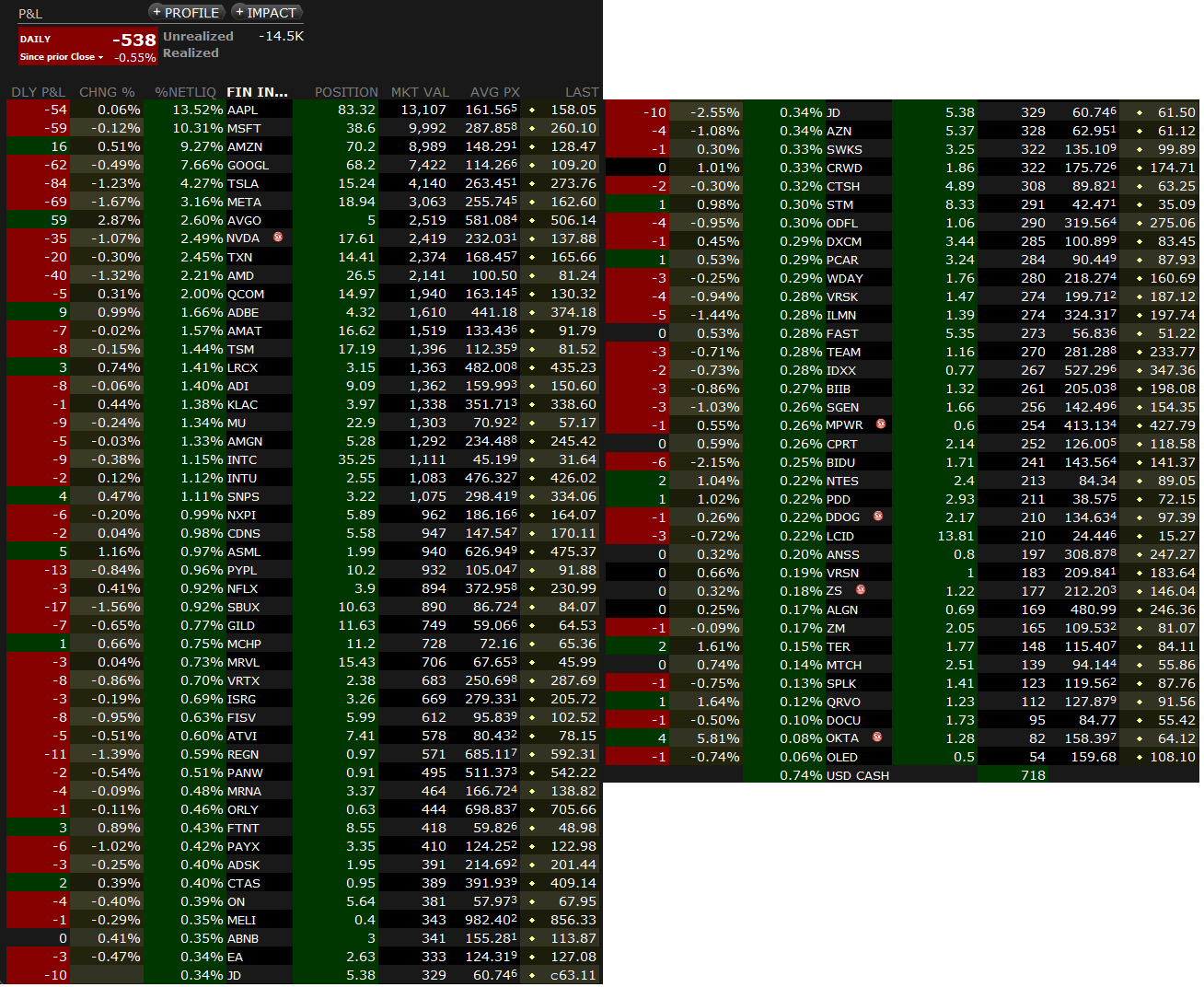Sort by POSITION column header

[346, 92]
